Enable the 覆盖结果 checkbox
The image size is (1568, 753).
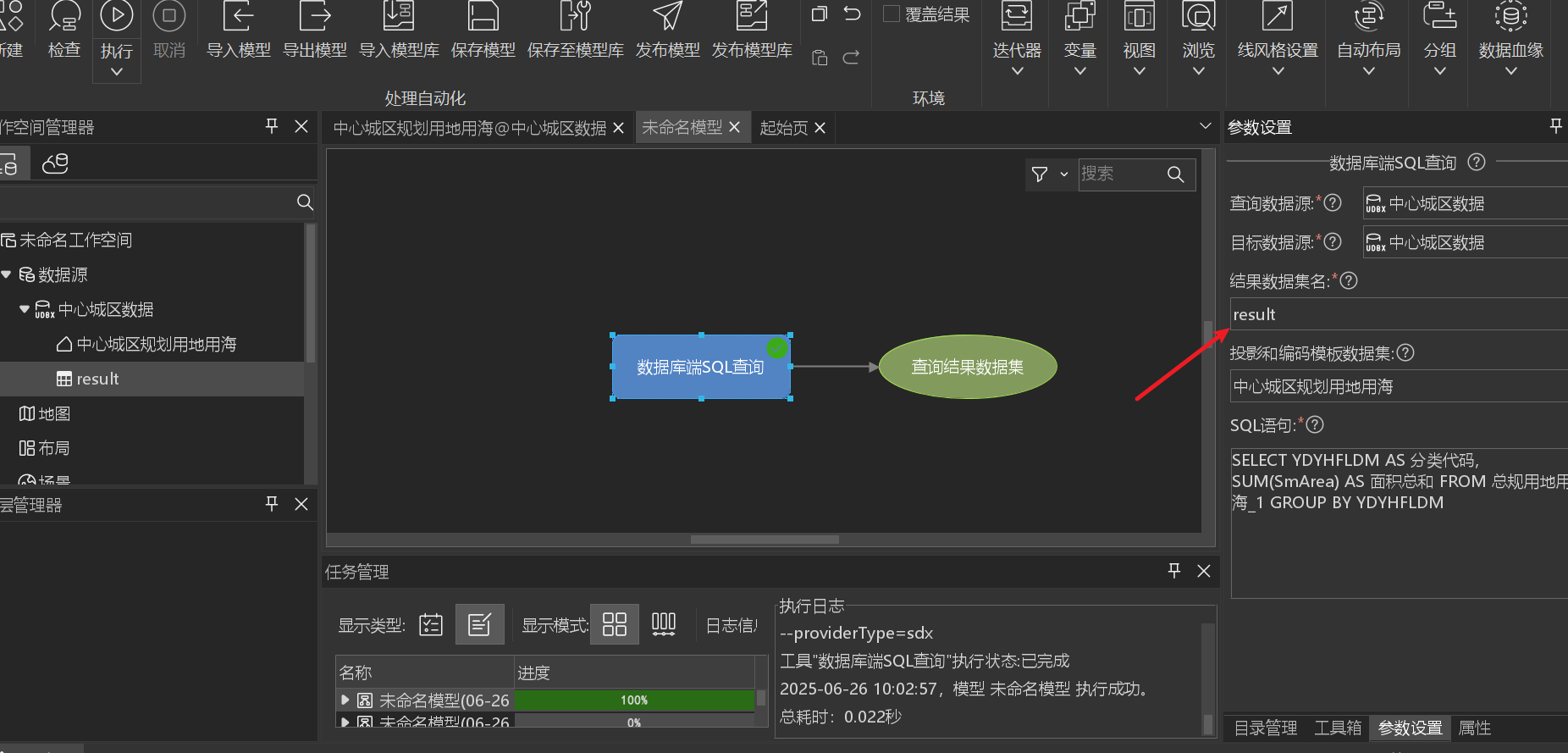pyautogui.click(x=892, y=14)
